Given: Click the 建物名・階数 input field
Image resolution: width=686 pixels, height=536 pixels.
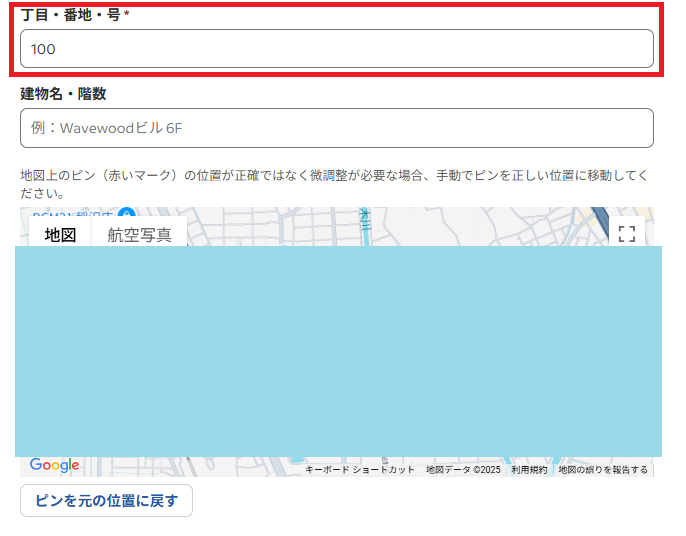Looking at the screenshot, I should (336, 128).
